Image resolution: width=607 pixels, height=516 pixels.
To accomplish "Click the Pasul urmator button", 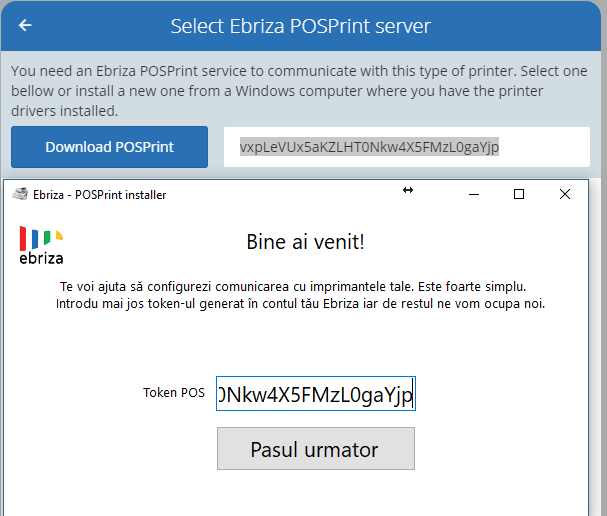I will (316, 449).
